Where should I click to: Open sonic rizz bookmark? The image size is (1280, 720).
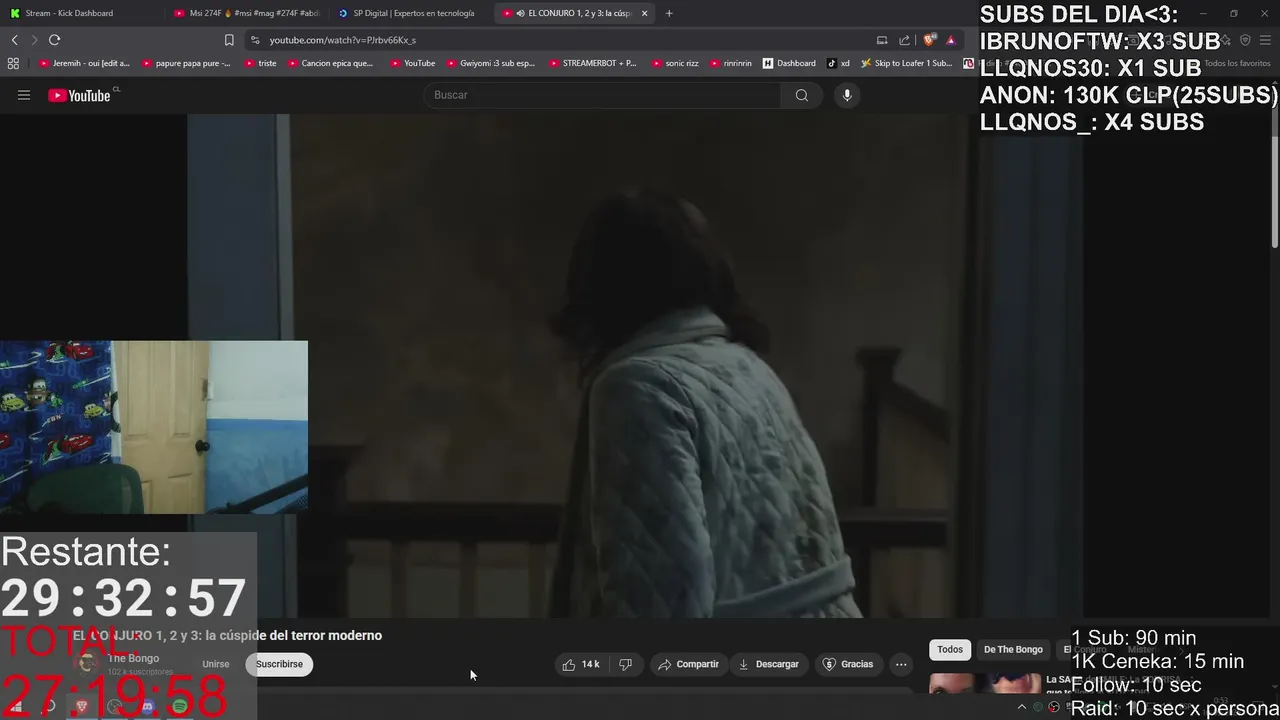click(x=674, y=63)
